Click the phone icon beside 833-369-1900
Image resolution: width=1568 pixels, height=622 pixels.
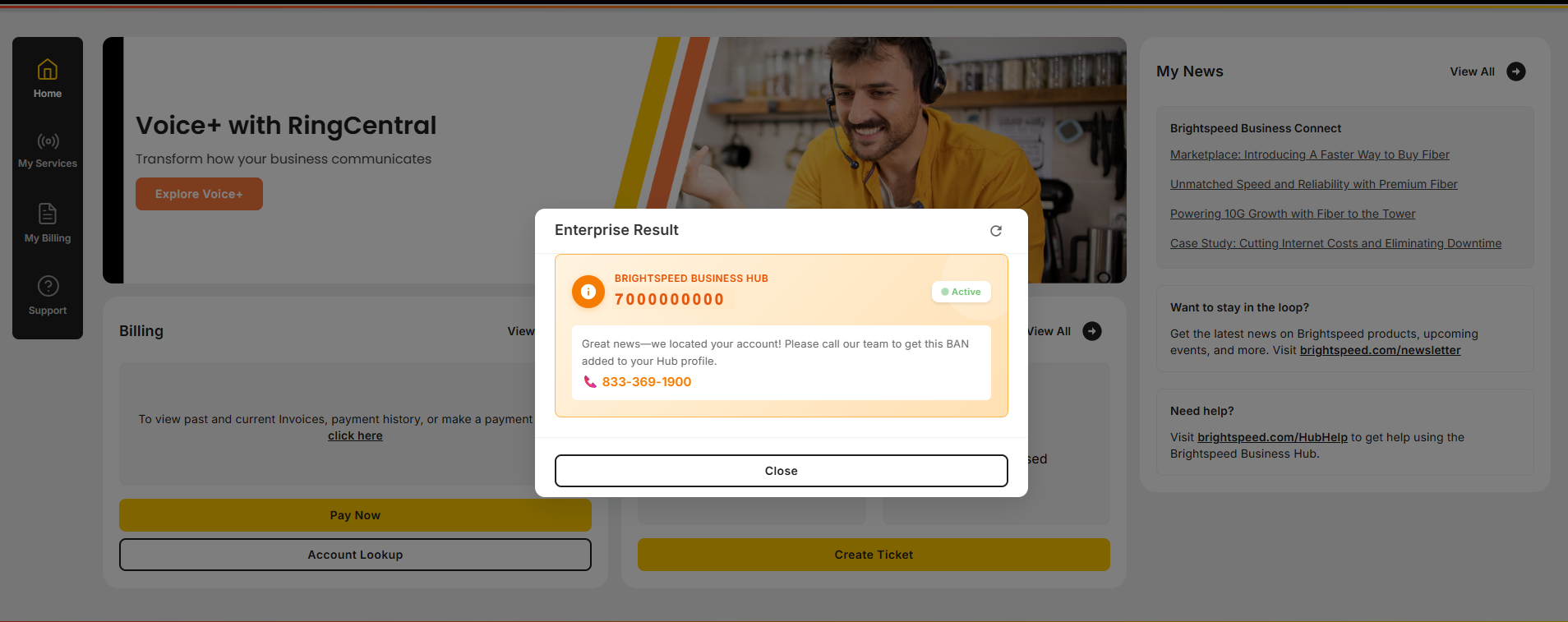tap(590, 382)
